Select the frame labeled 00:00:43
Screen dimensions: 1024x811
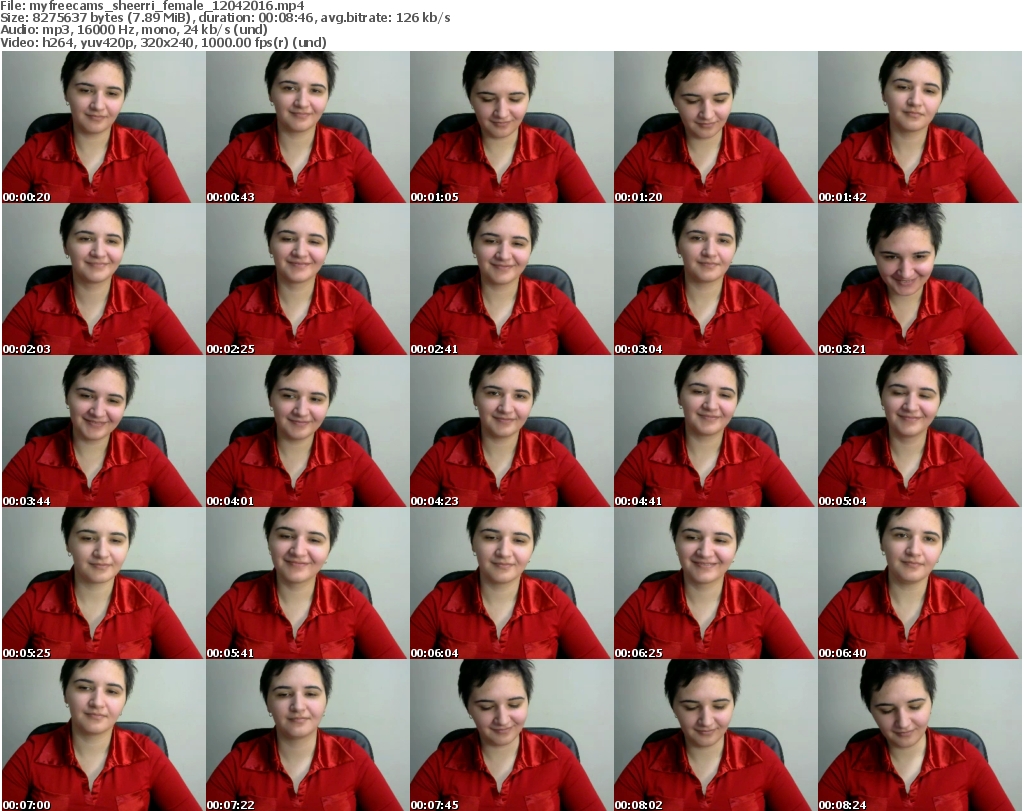click(307, 127)
